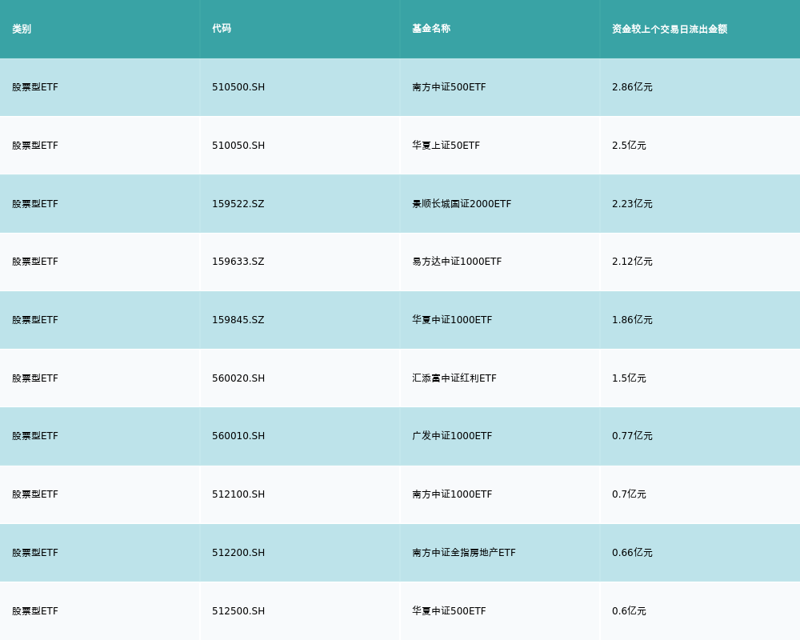
Task: Select fund name 景顺长城国证2000ETF
Action: pyautogui.click(x=462, y=204)
